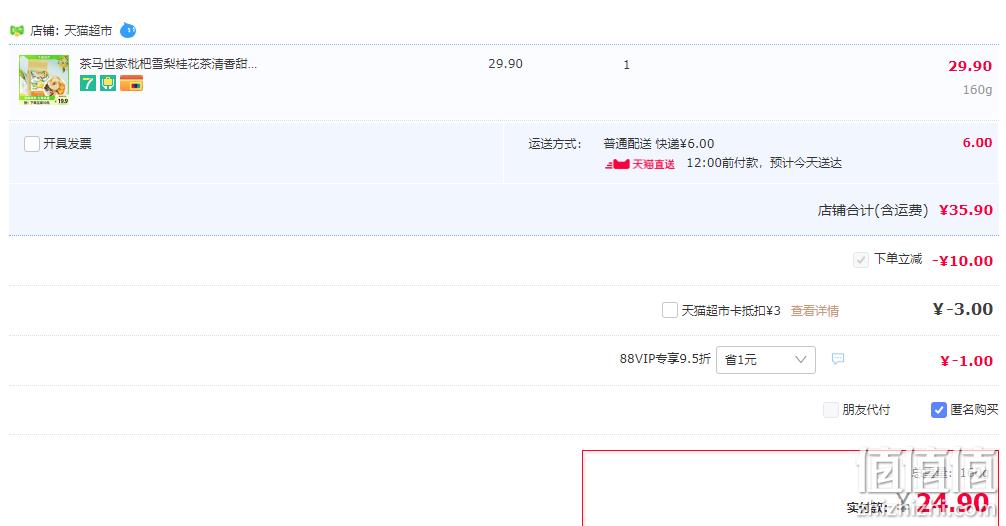Image resolution: width=1006 pixels, height=526 pixels.
Task: Click the ¥-1.00 88VIP discount amount
Action: pyautogui.click(x=966, y=361)
